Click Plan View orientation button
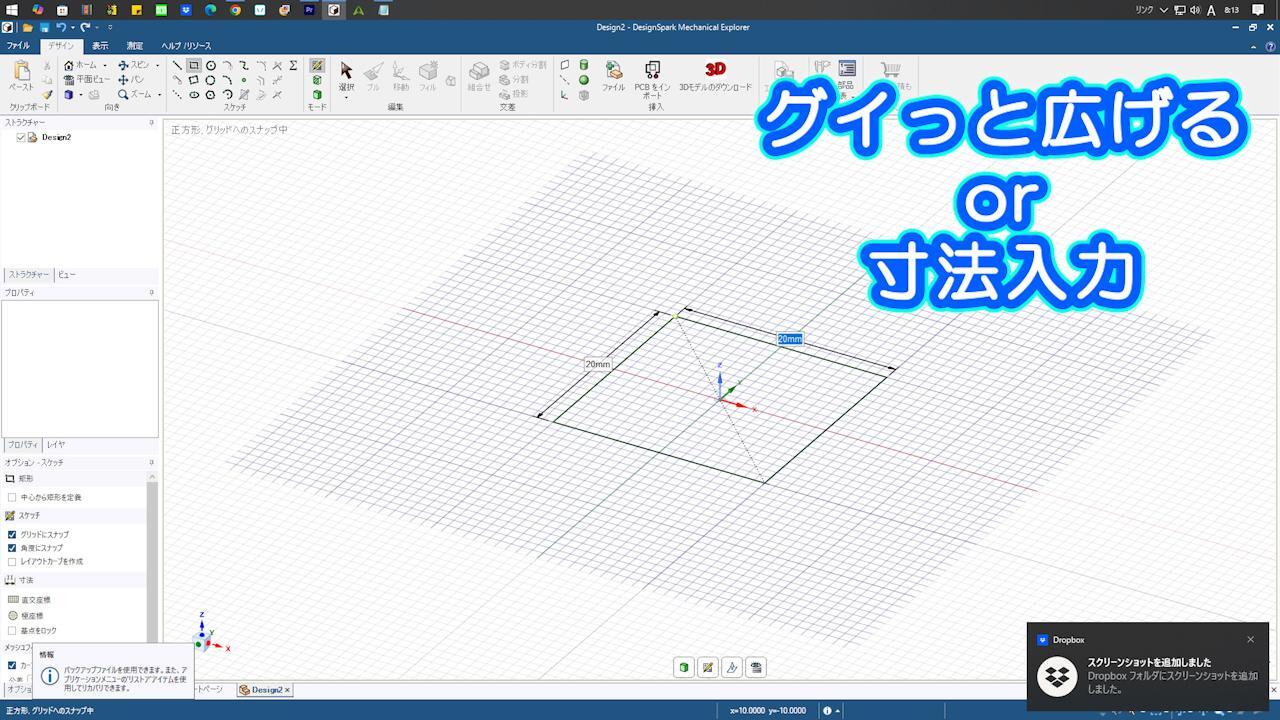The image size is (1280, 720). pos(88,80)
